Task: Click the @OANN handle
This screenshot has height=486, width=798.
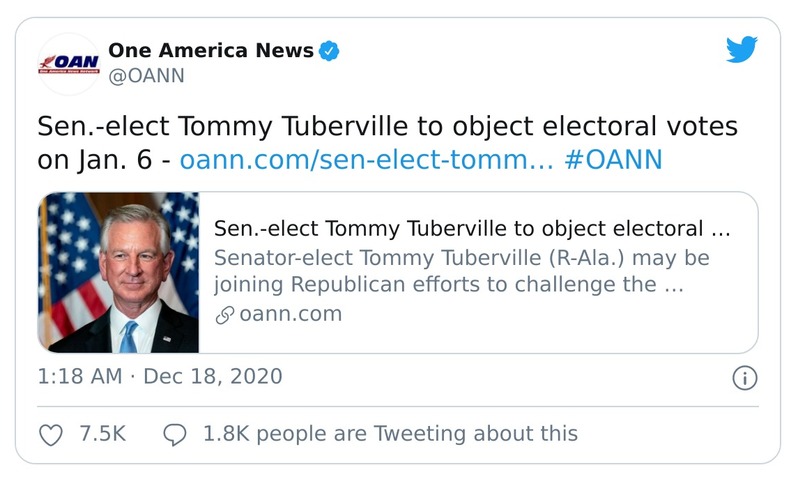Action: (x=146, y=75)
